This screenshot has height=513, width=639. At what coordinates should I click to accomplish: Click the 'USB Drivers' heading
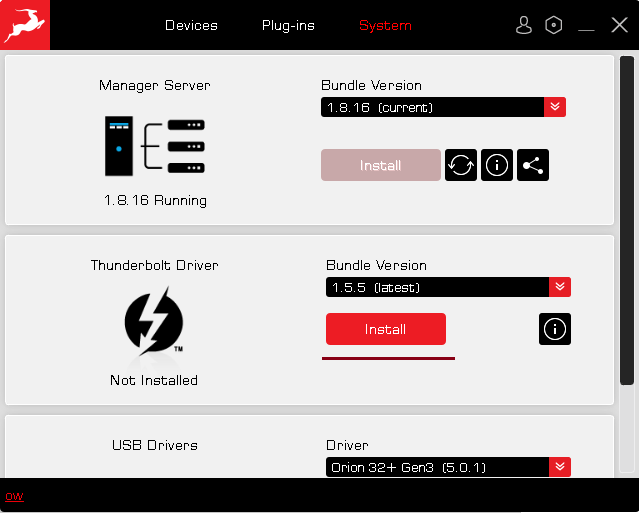154,445
